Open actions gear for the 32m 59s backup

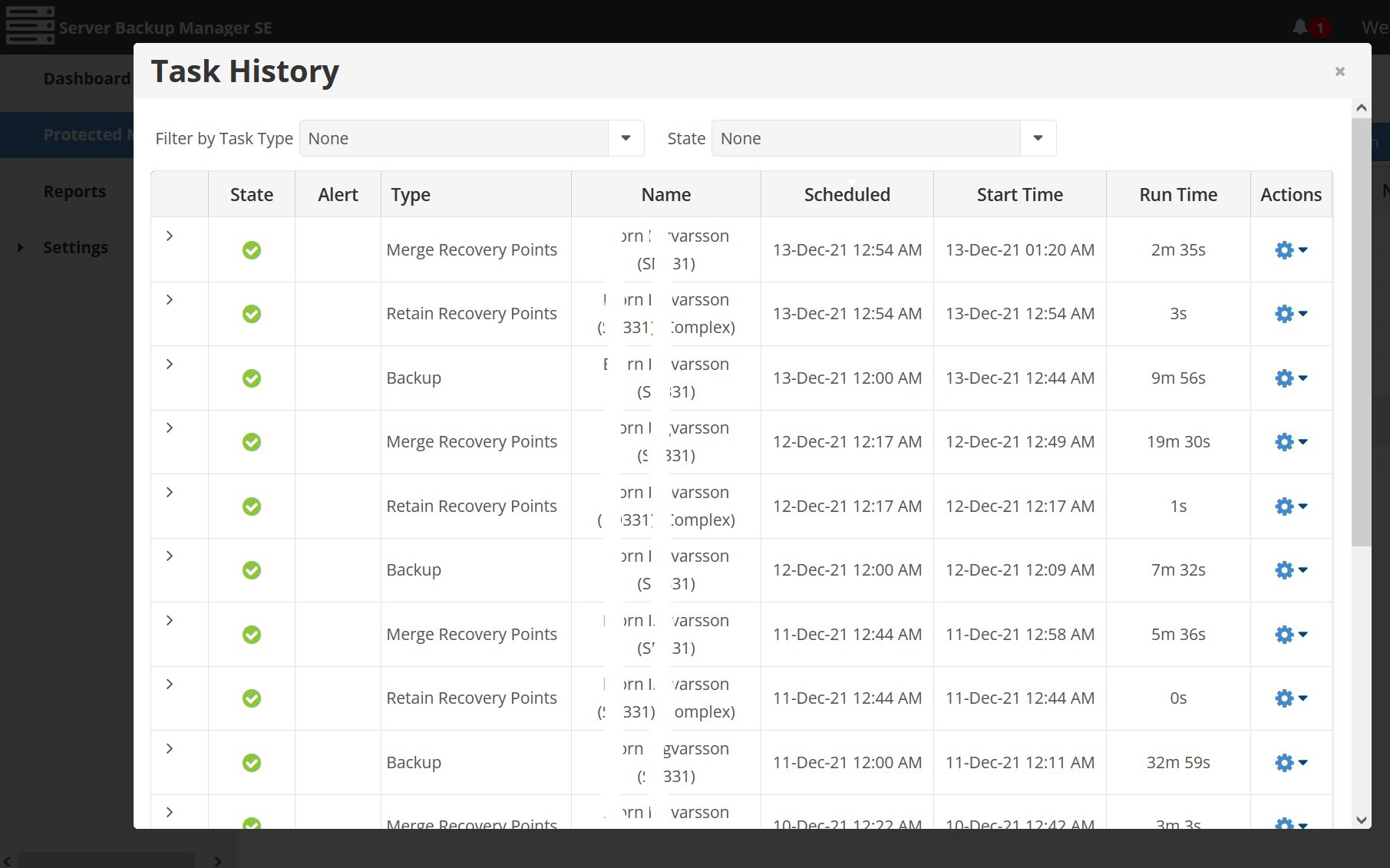1290,763
